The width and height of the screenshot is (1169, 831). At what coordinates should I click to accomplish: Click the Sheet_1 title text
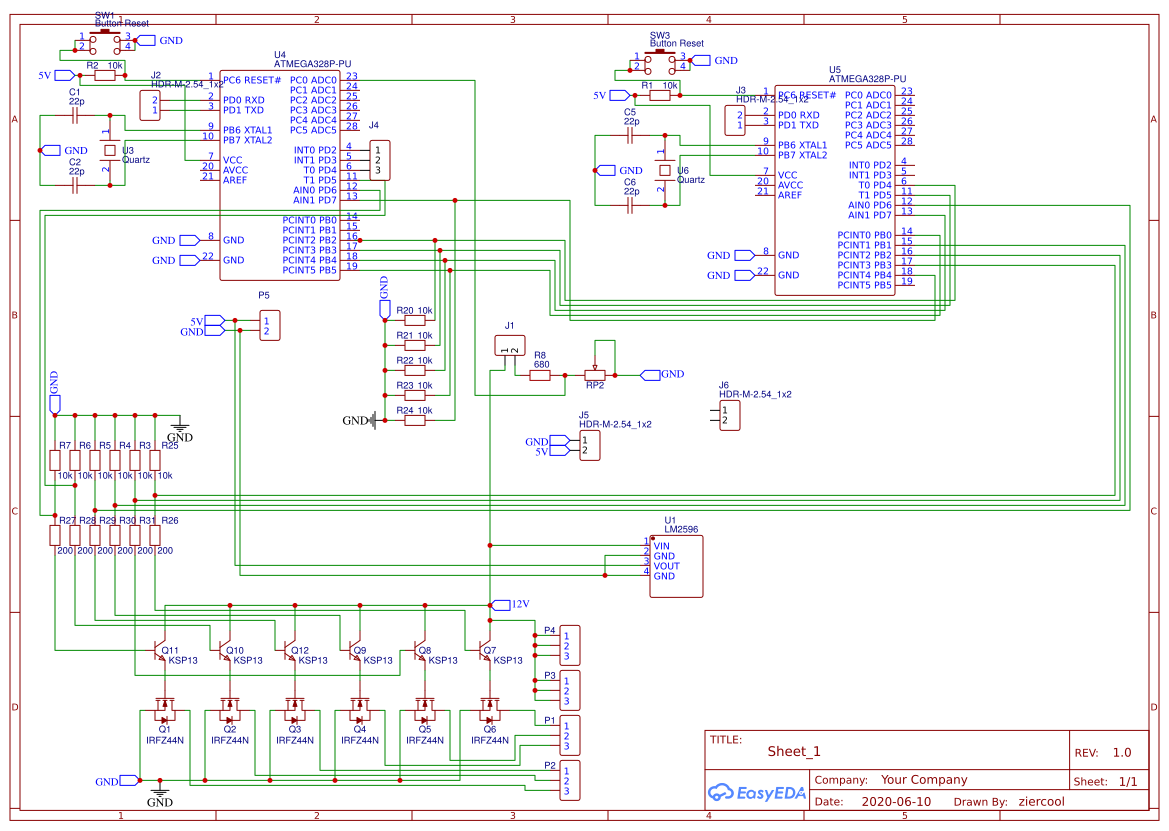[794, 751]
